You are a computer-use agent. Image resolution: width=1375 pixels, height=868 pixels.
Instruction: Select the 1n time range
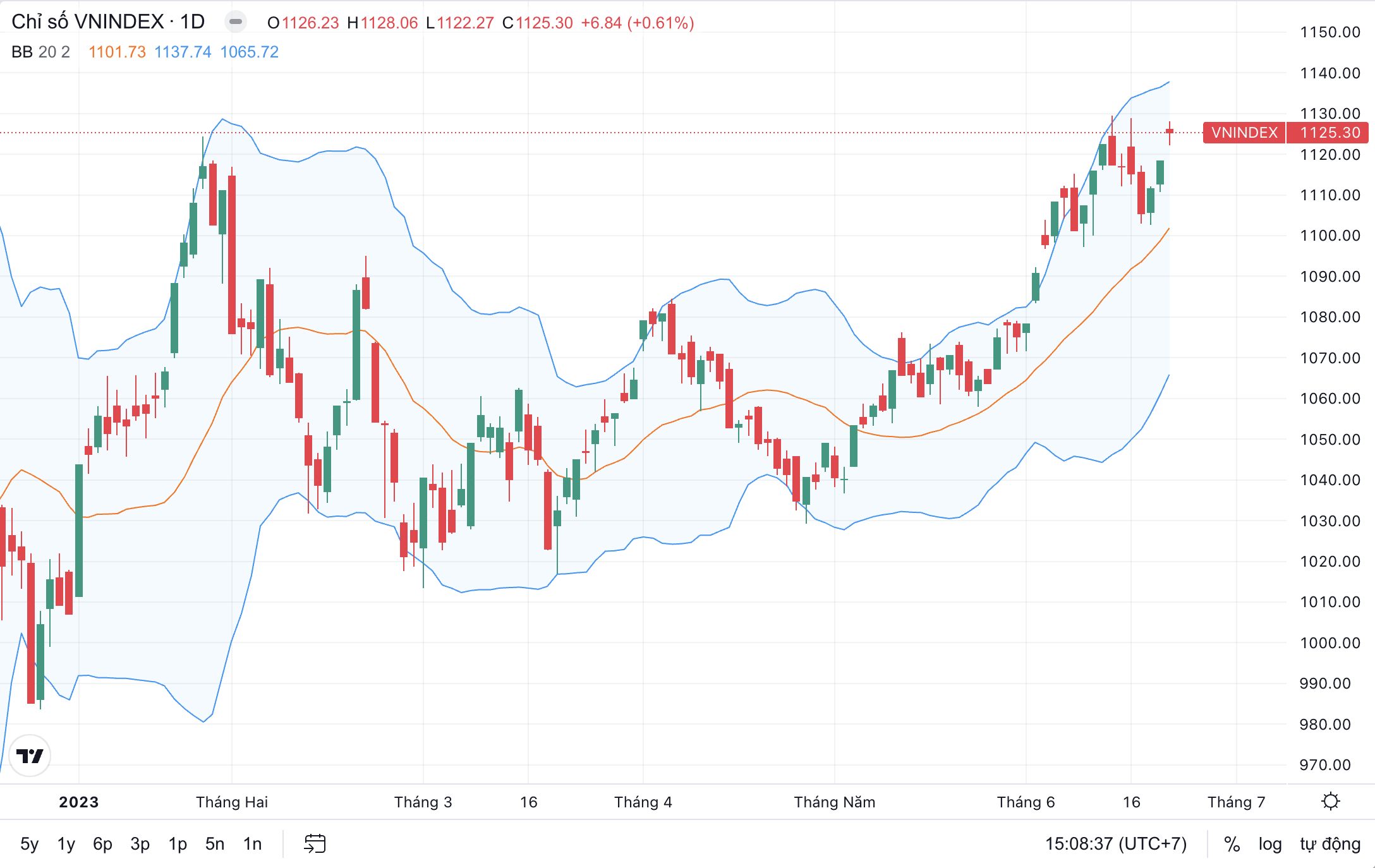252,844
